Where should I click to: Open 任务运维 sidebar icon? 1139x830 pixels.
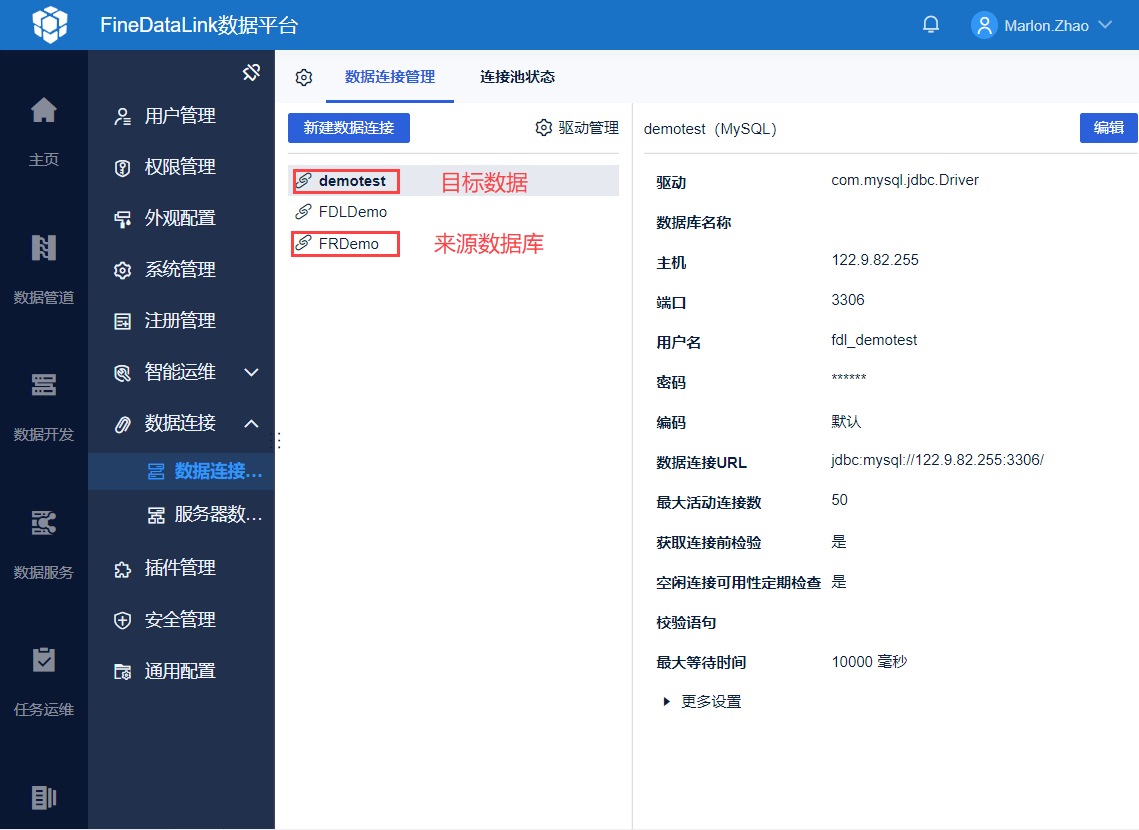click(x=44, y=659)
